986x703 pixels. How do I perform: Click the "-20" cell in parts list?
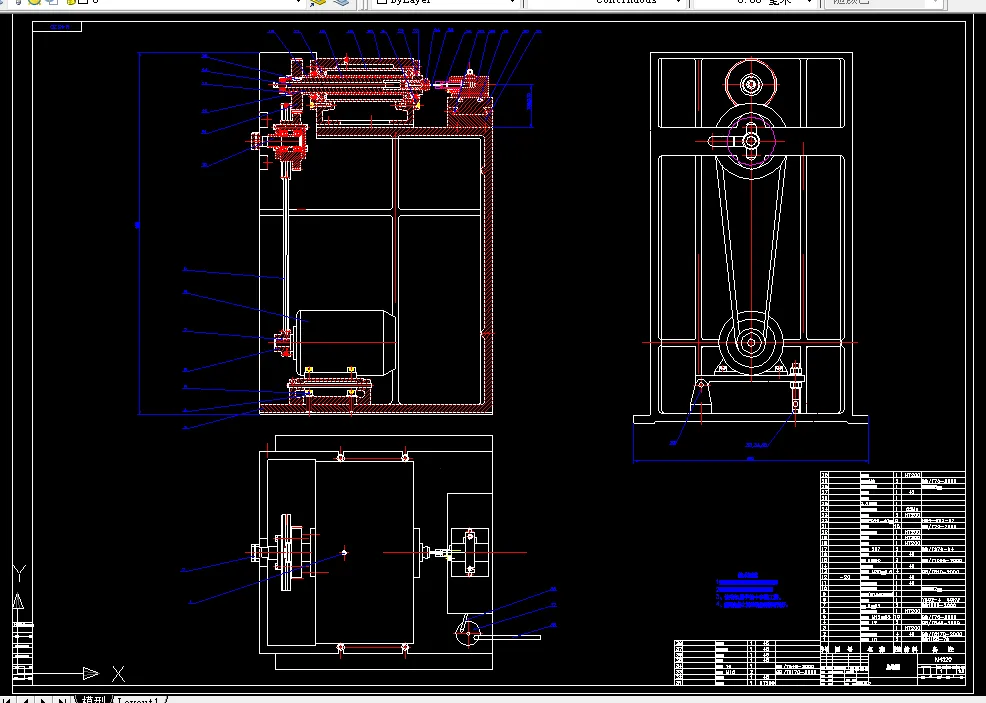click(845, 577)
